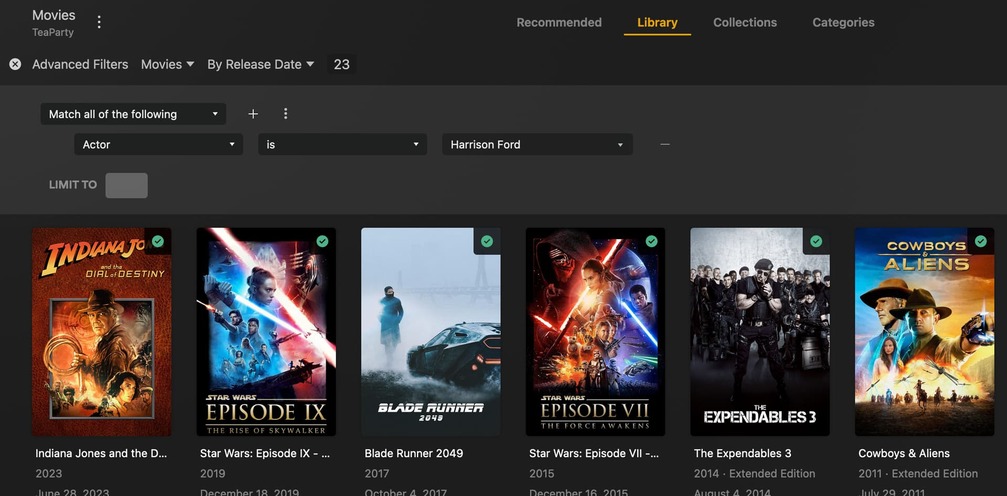Add a new filter rule with plus icon
Viewport: 1007px width, 496px height.
coord(253,114)
